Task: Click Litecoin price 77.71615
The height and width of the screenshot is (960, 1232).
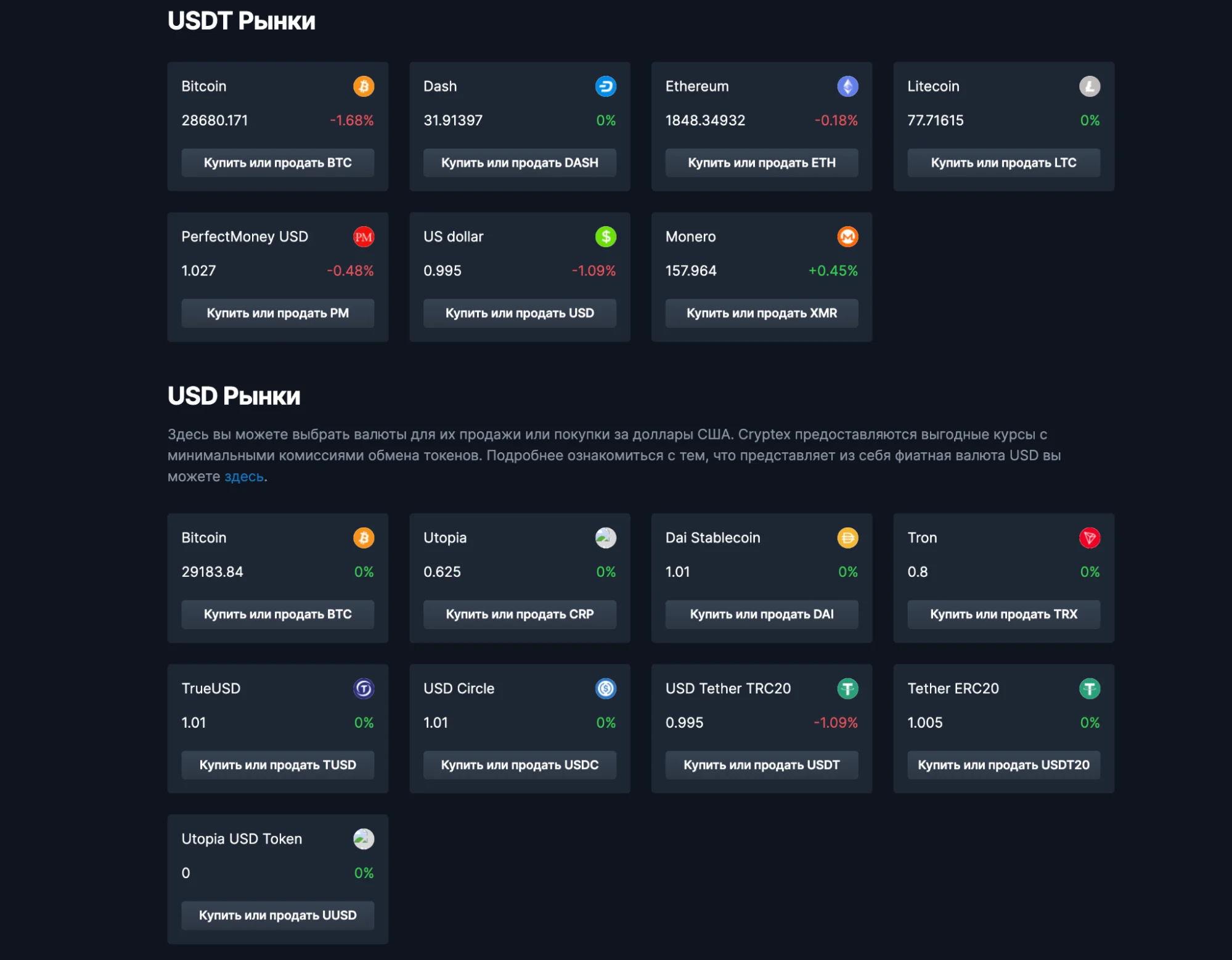Action: (x=935, y=120)
